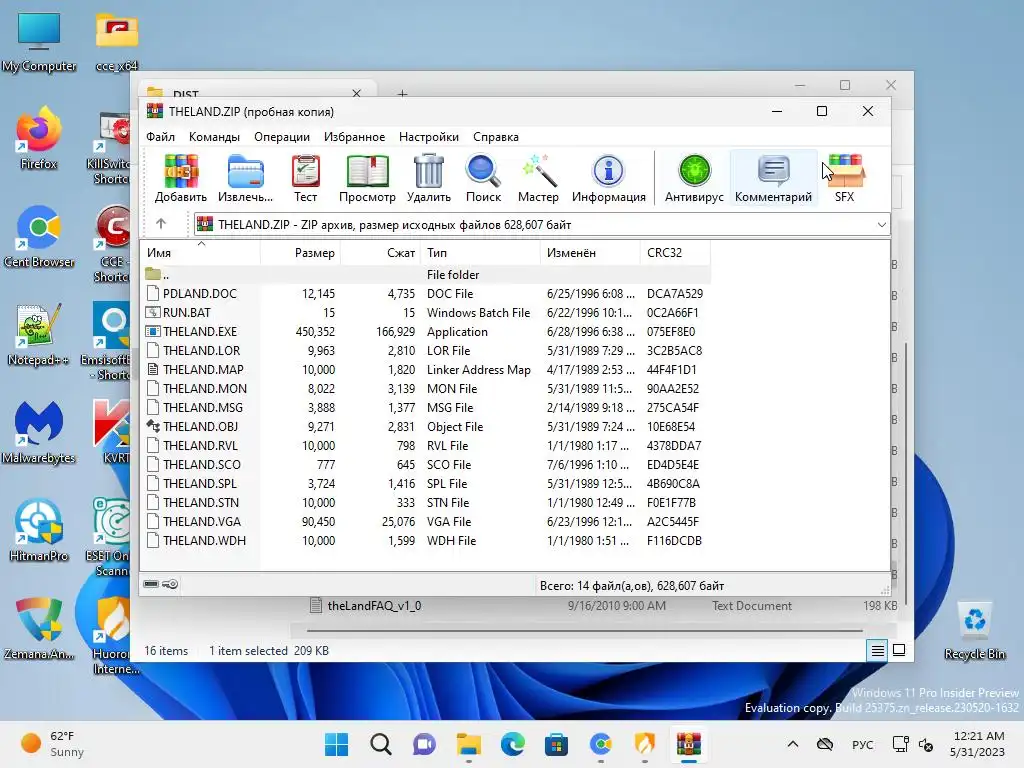The height and width of the screenshot is (768, 1024).
Task: Close the DIST tab in Explorer
Action: (x=357, y=93)
